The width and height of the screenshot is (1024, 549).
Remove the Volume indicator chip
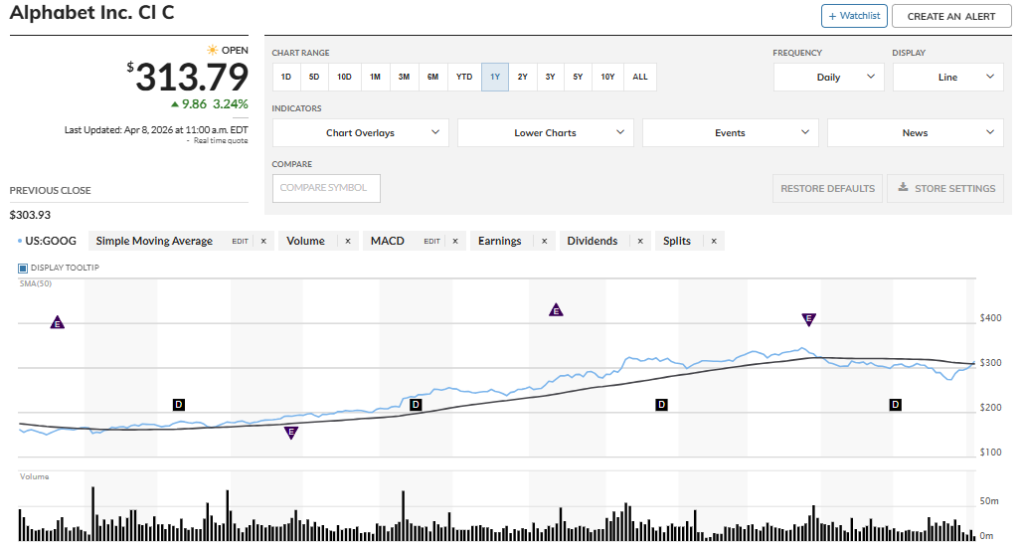[348, 241]
